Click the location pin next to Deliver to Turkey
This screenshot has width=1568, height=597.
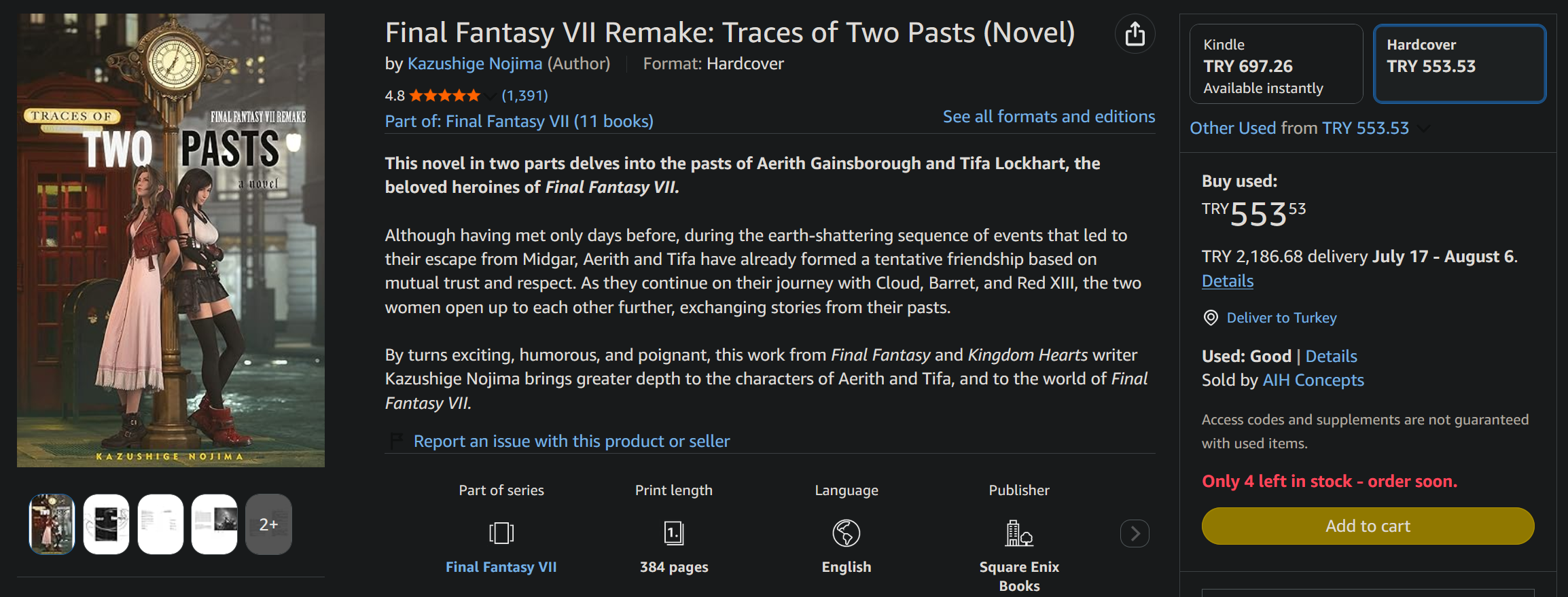(x=1211, y=318)
